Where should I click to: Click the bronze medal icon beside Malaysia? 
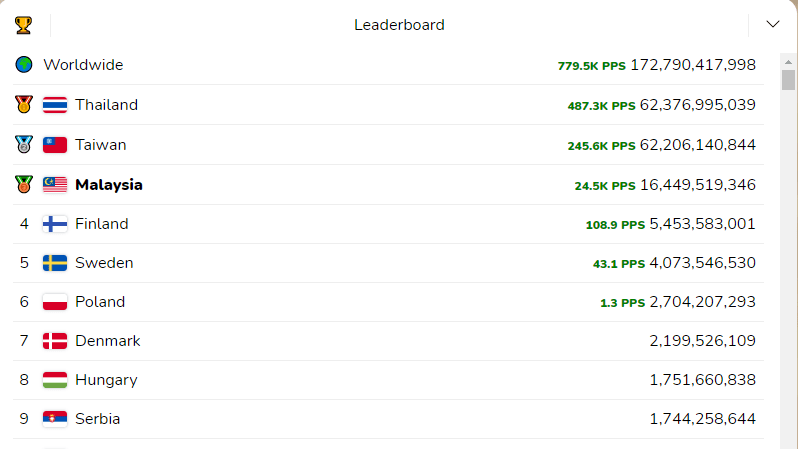(24, 184)
